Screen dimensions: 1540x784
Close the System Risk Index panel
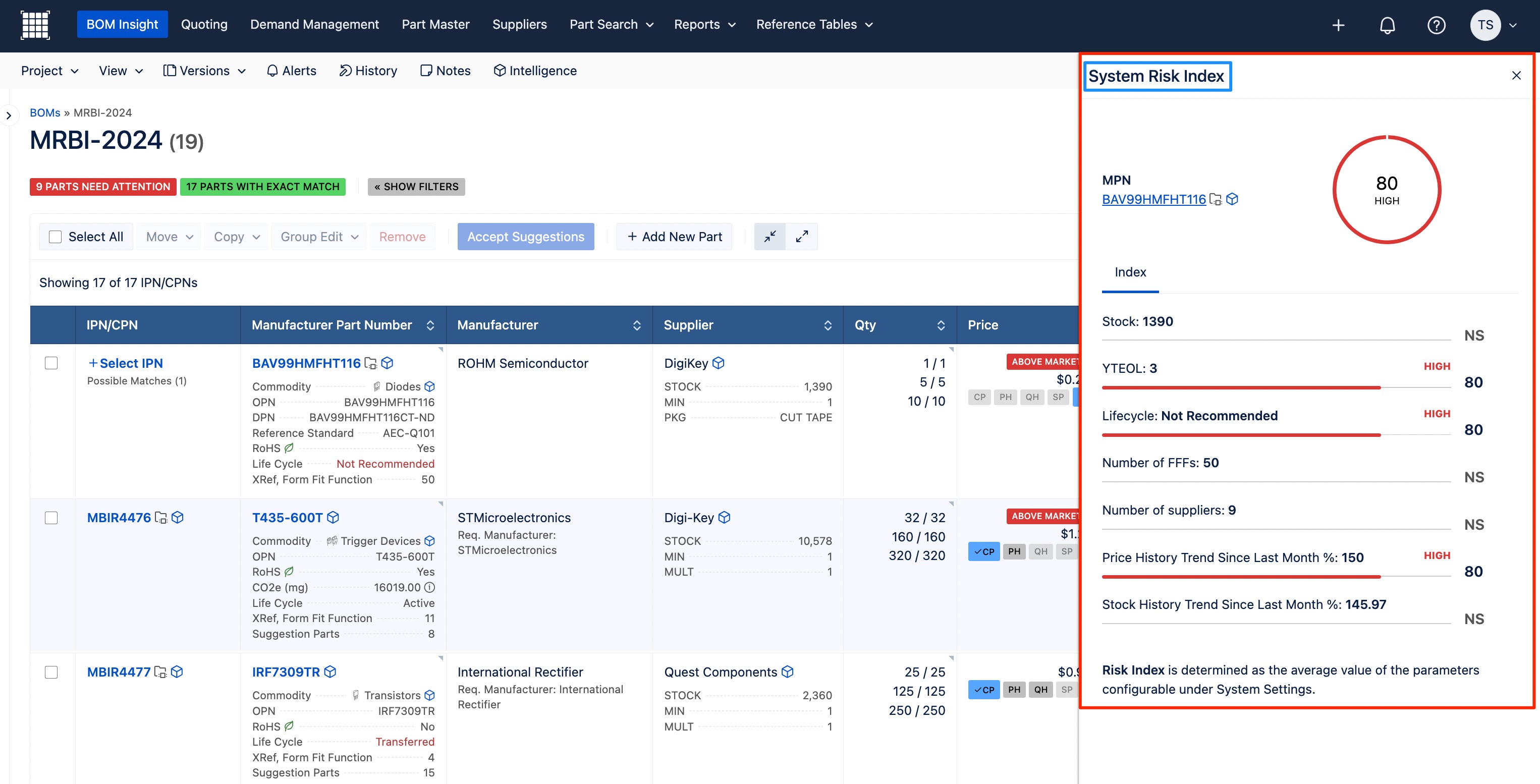tap(1516, 75)
